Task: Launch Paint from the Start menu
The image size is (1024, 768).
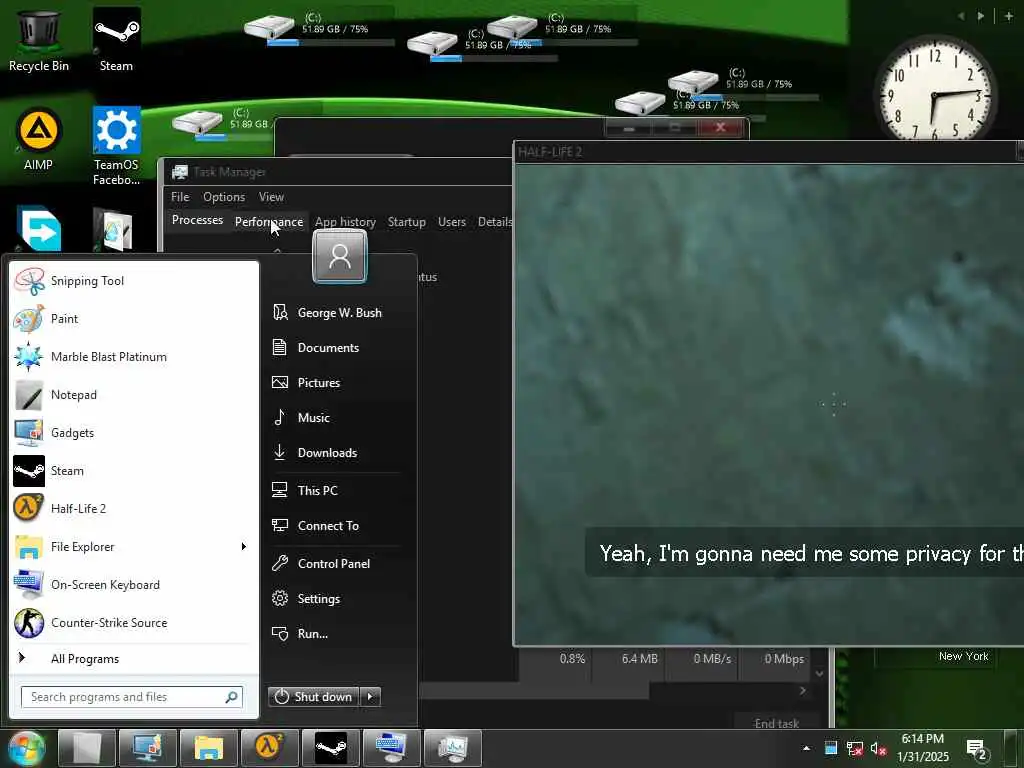Action: (x=134, y=319)
